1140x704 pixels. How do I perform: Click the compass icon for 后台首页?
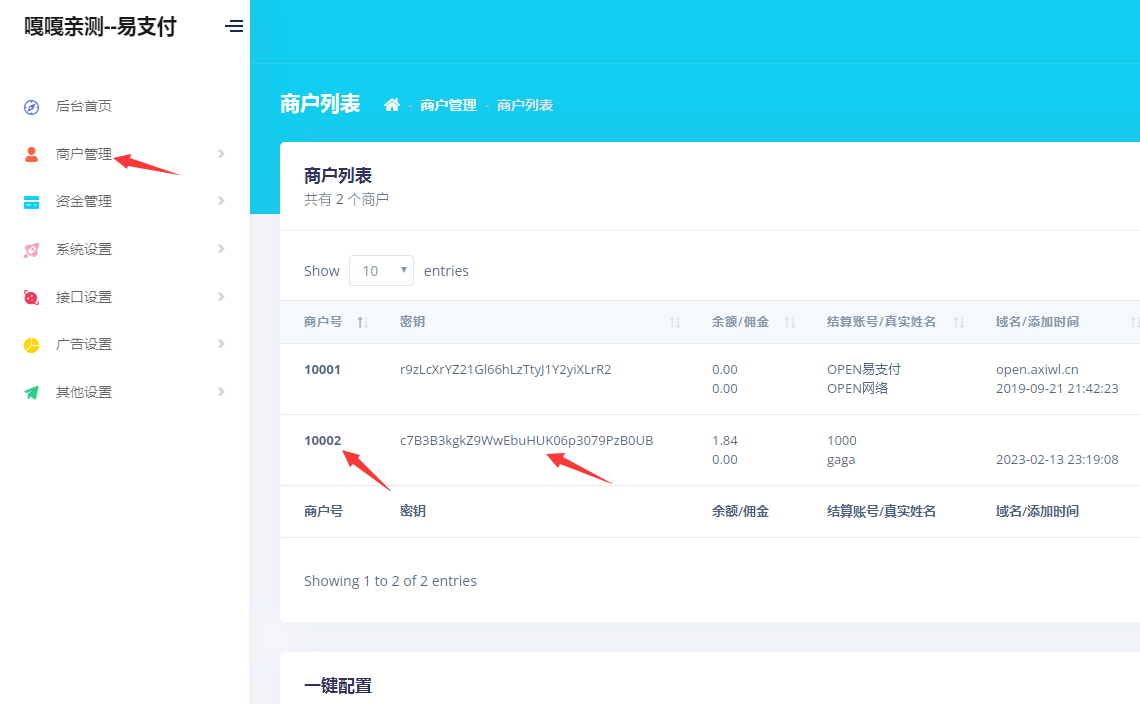pos(32,107)
